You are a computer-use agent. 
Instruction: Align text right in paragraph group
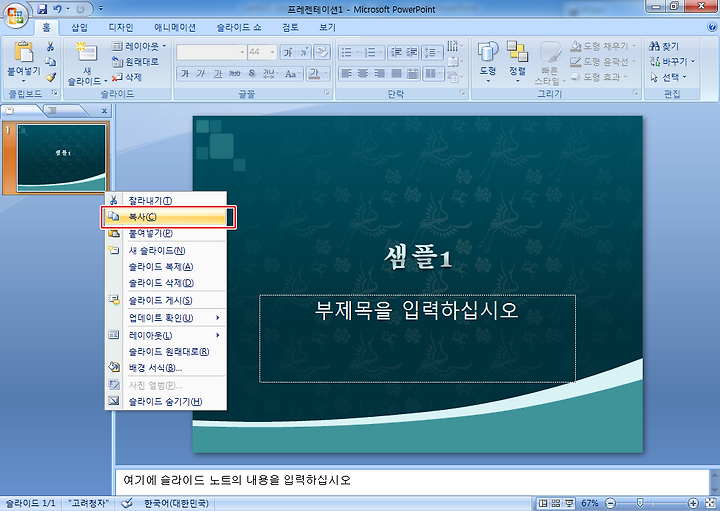pyautogui.click(x=379, y=73)
